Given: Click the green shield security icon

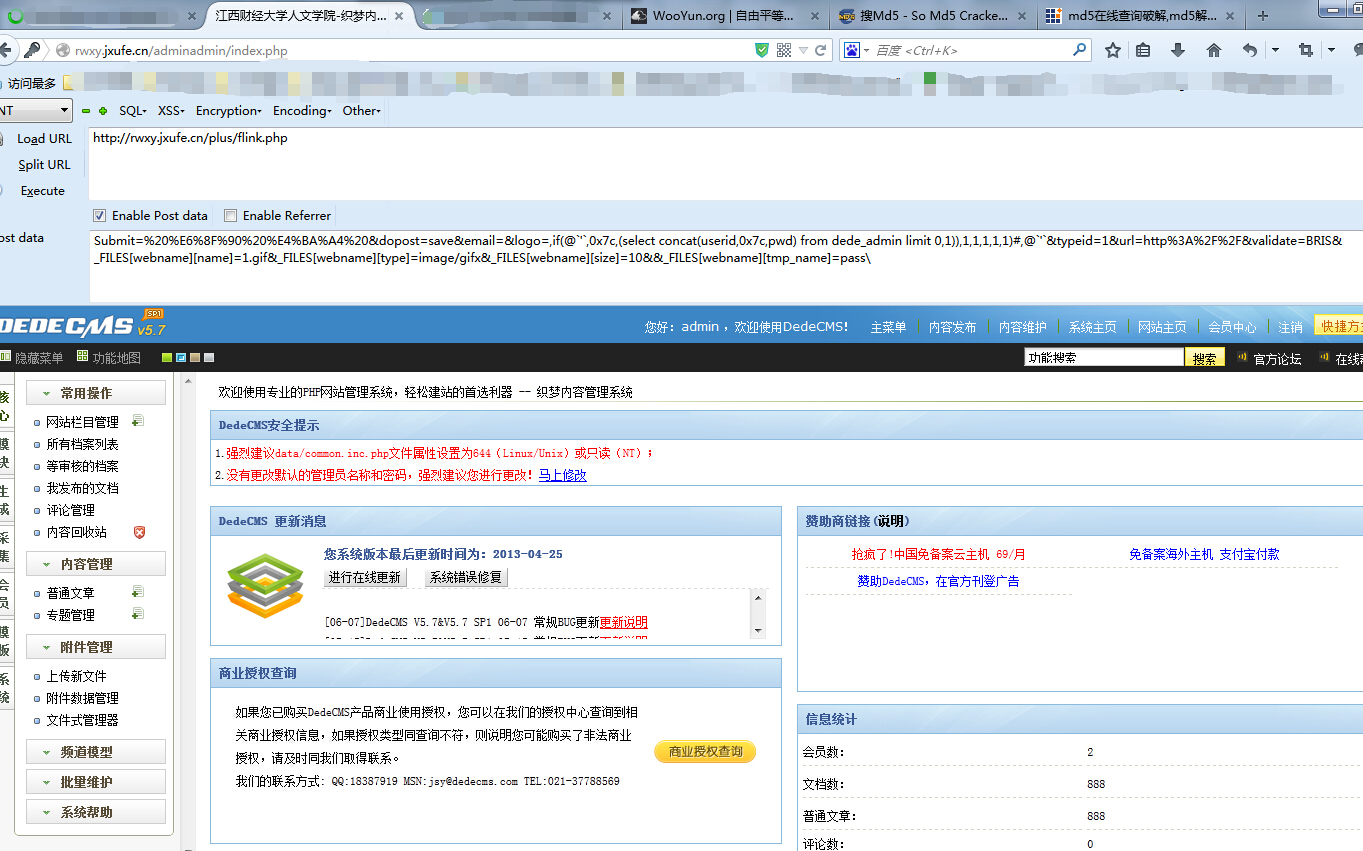Looking at the screenshot, I should click(x=762, y=50).
